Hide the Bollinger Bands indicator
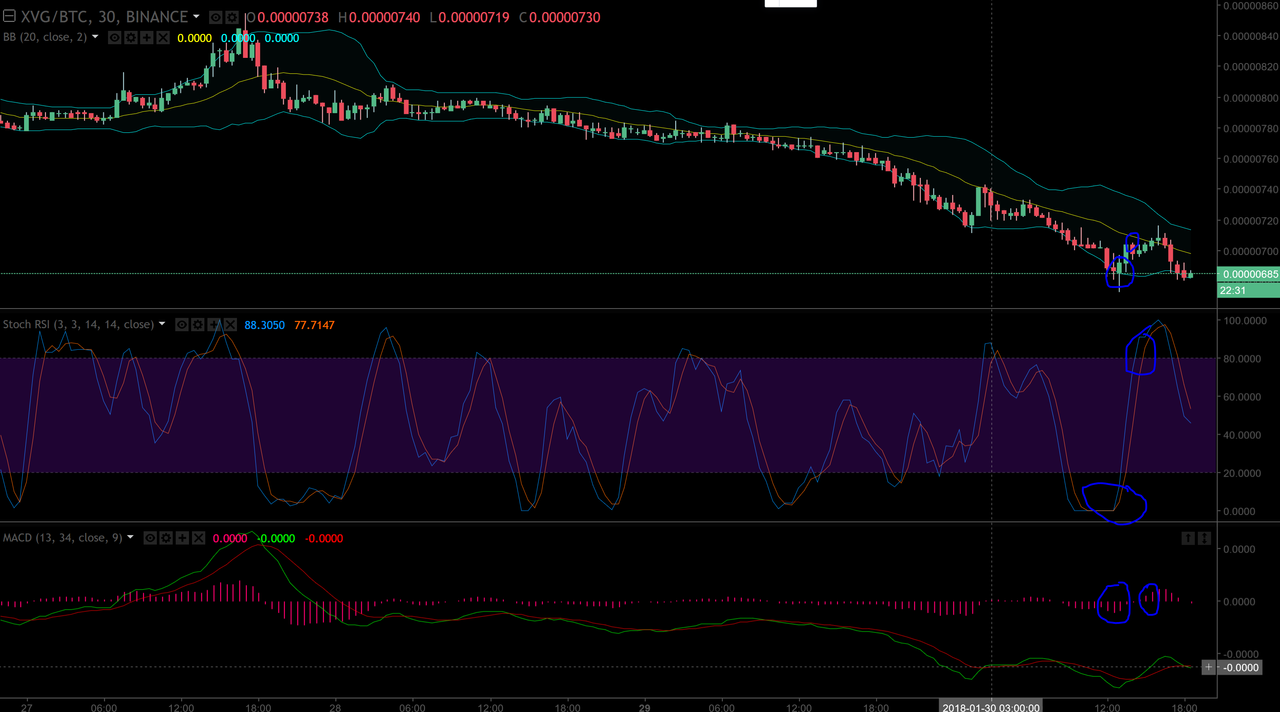Viewport: 1280px width, 712px height. click(114, 38)
